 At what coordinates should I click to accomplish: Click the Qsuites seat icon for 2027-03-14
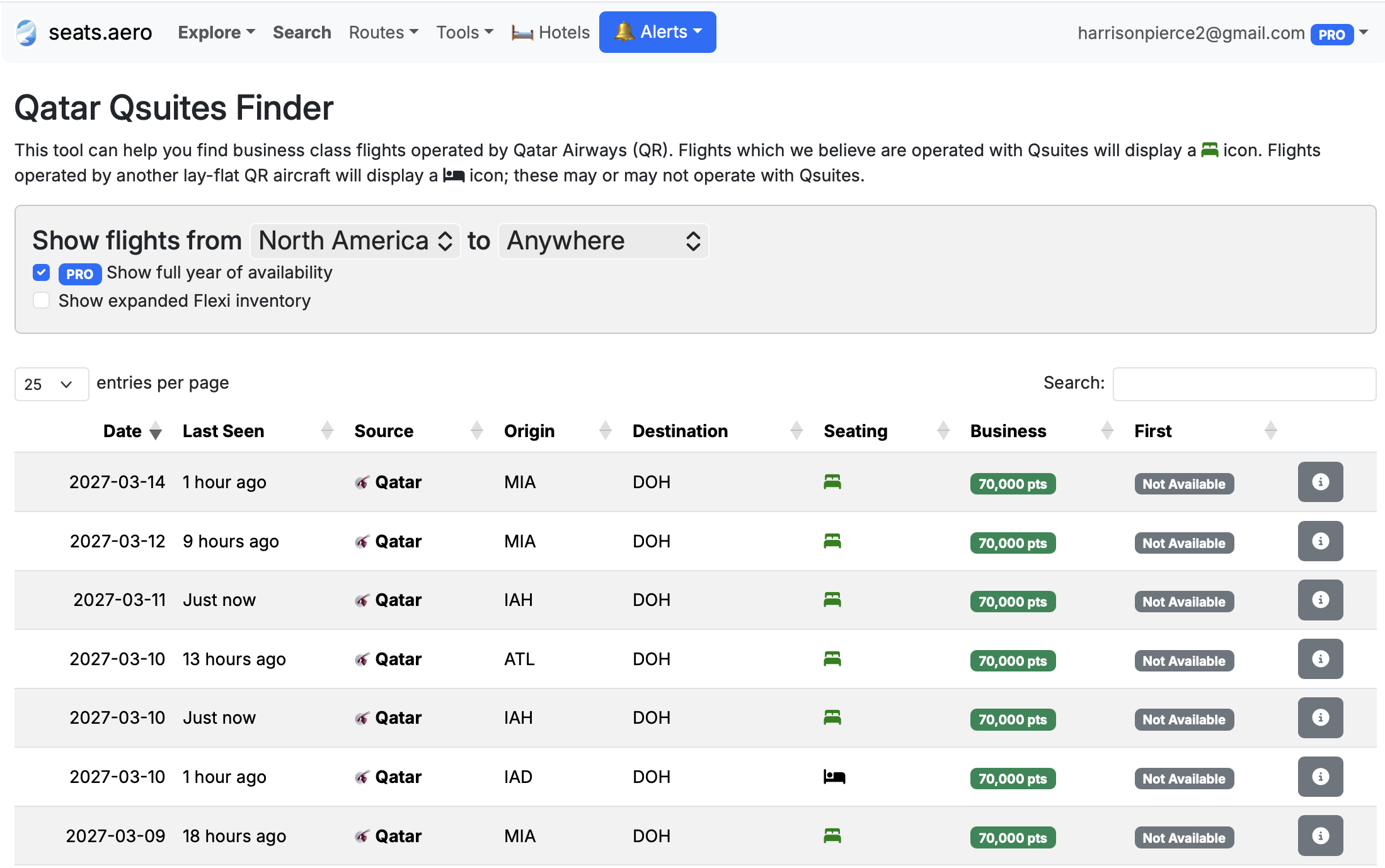pyautogui.click(x=832, y=482)
